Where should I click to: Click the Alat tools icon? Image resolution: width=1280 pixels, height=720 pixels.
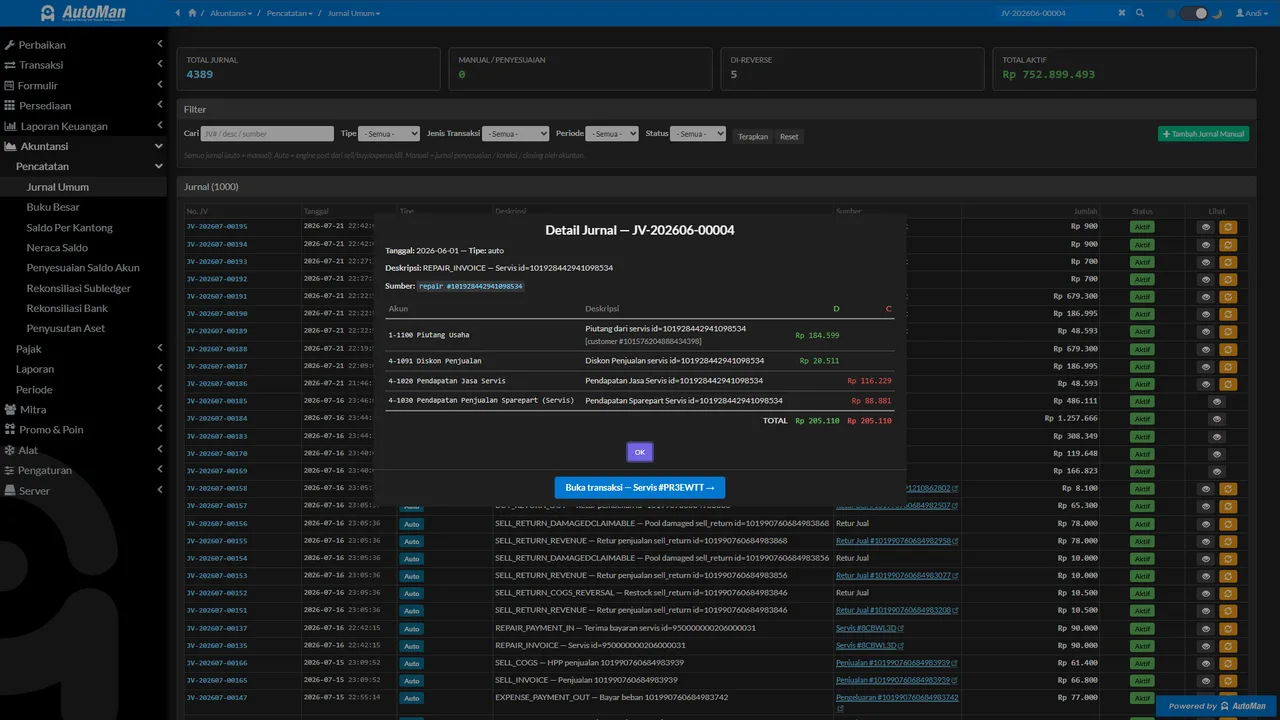click(10, 450)
